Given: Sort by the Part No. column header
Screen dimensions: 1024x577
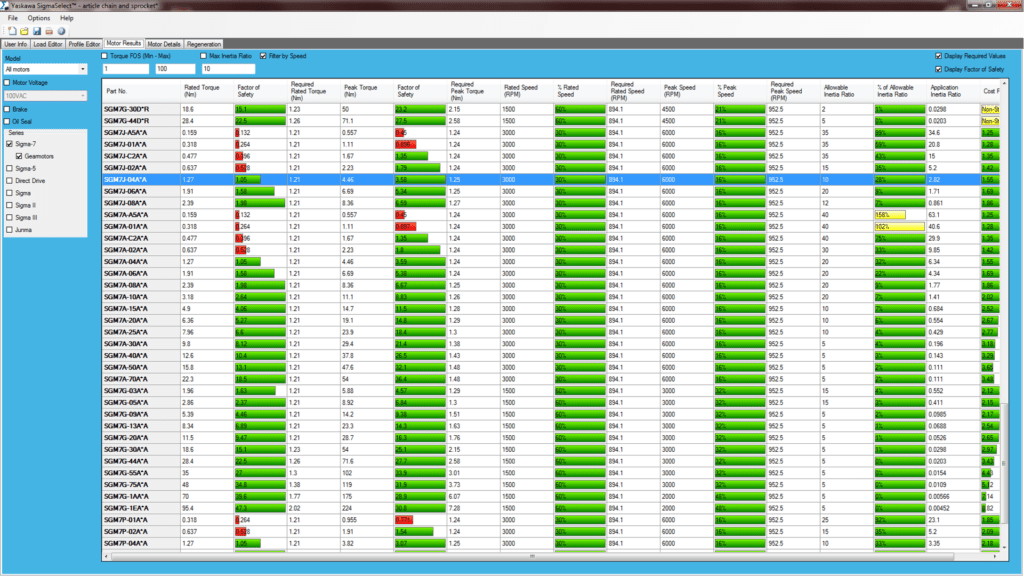Looking at the screenshot, I should pyautogui.click(x=141, y=91).
